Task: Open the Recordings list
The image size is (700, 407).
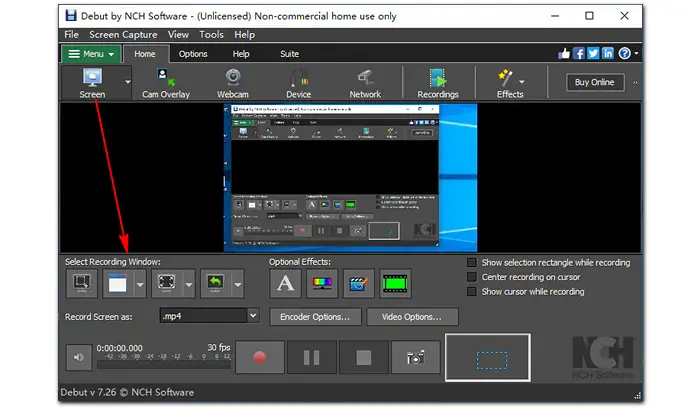Action: (x=438, y=83)
